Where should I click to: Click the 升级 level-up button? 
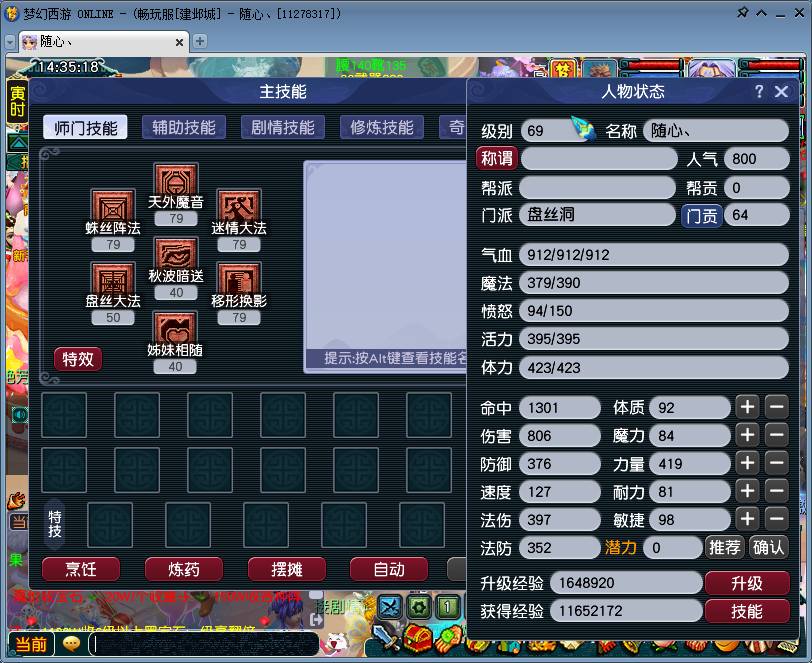coord(747,583)
